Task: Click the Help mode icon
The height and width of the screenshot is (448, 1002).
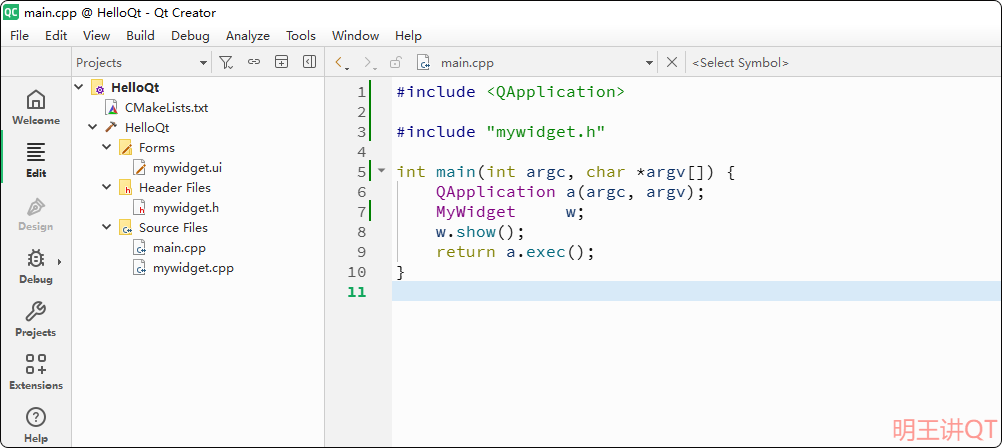Action: [x=35, y=424]
